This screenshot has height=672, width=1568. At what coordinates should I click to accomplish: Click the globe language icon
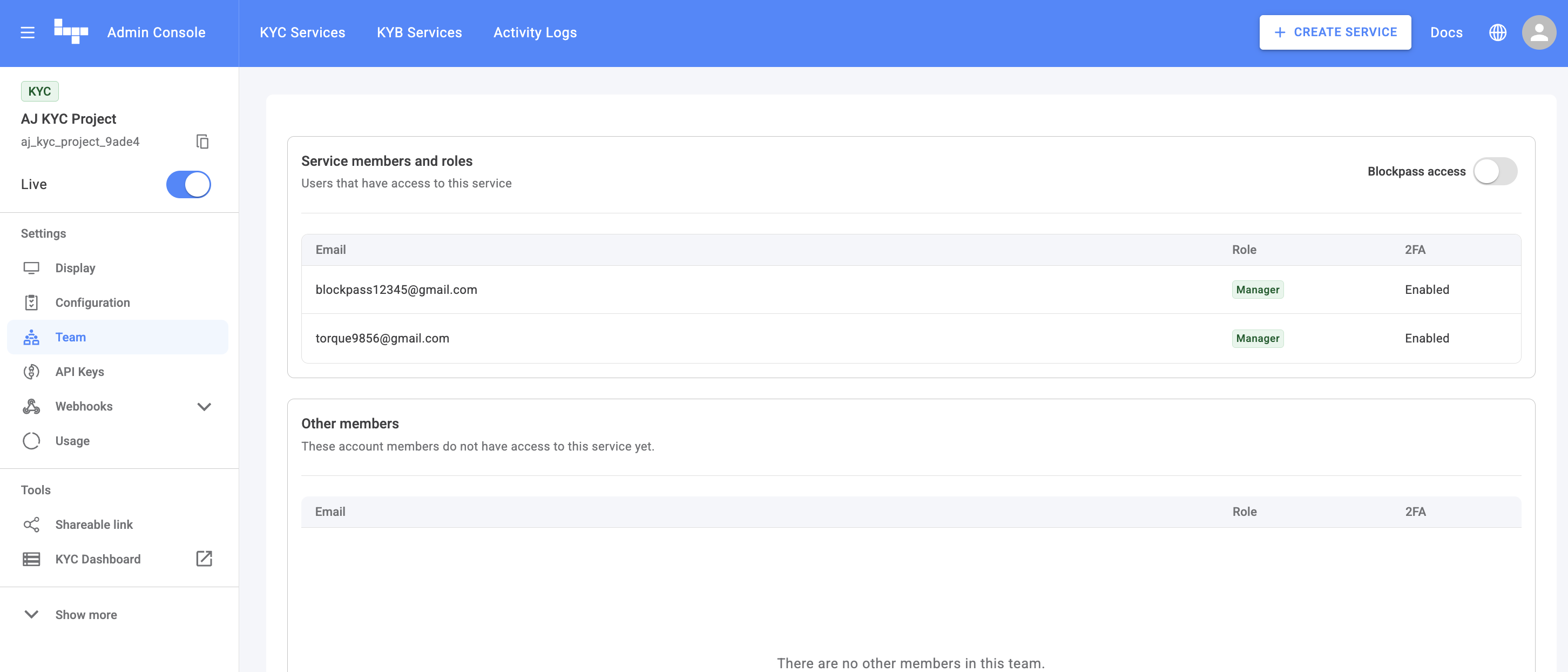tap(1497, 32)
